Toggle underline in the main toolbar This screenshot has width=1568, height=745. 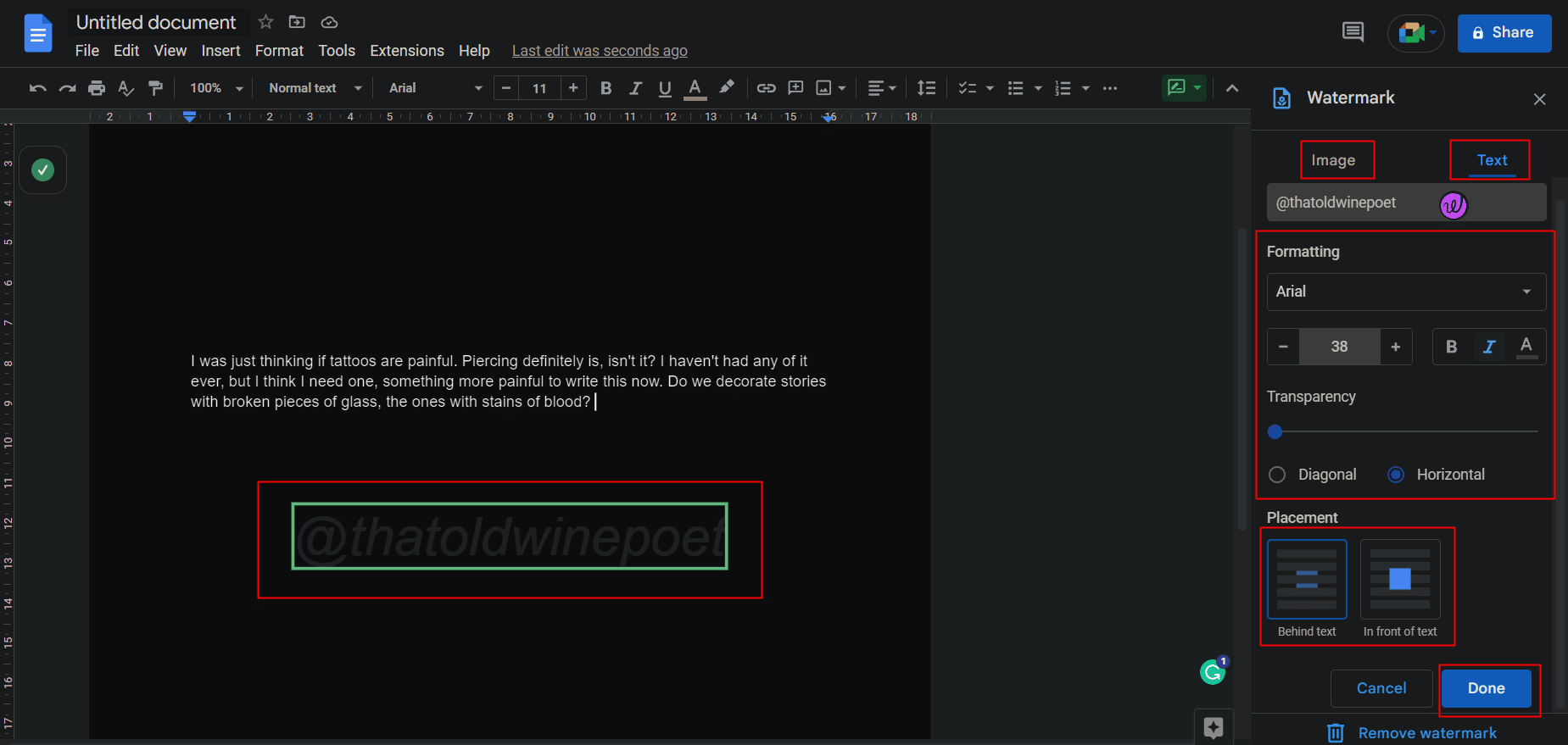coord(665,88)
